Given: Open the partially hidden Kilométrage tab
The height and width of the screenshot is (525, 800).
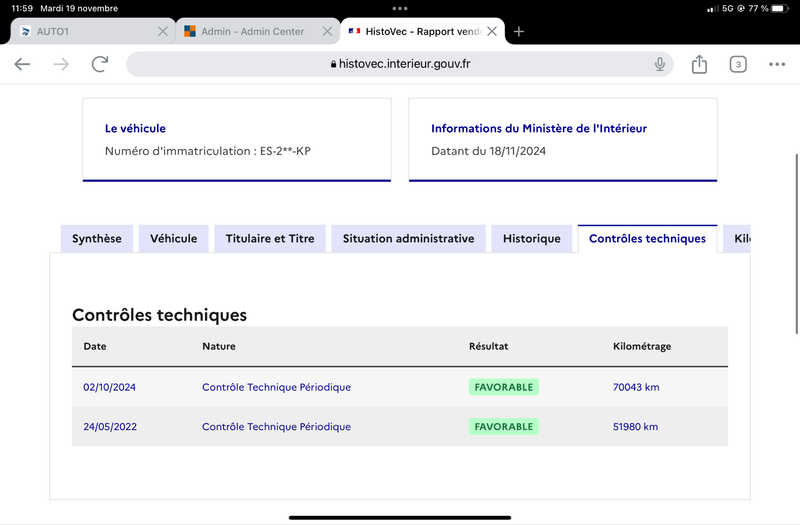Looking at the screenshot, I should click(737, 239).
